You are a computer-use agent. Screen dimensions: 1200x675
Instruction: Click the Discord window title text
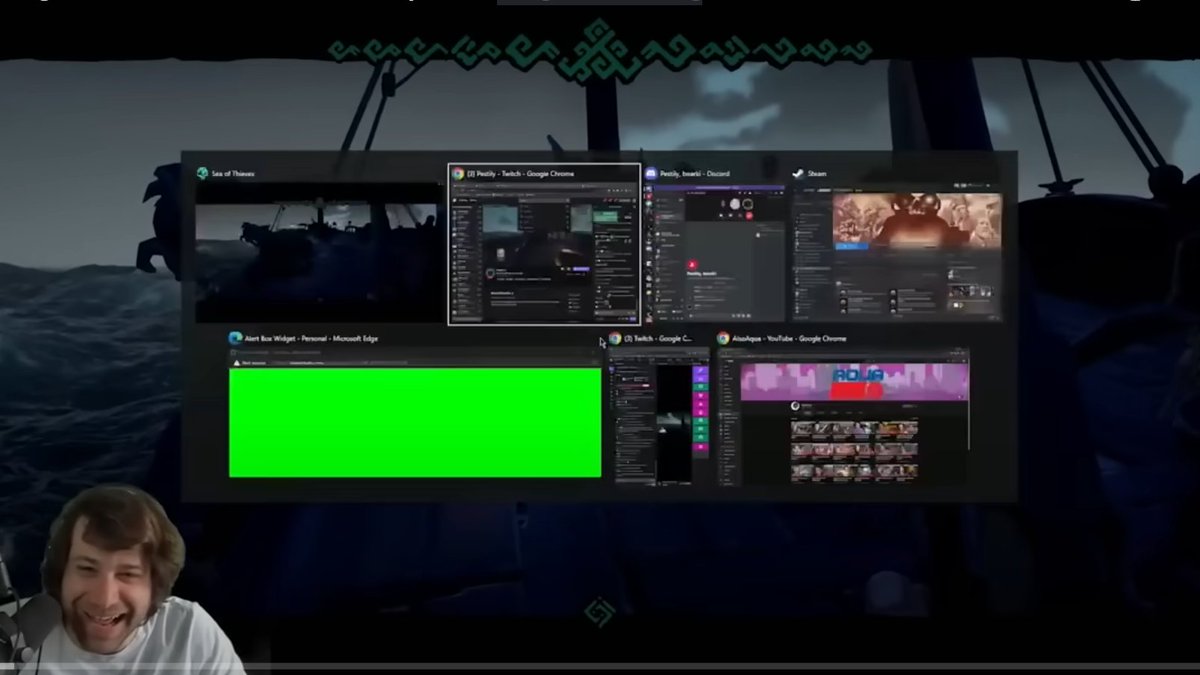coord(695,174)
